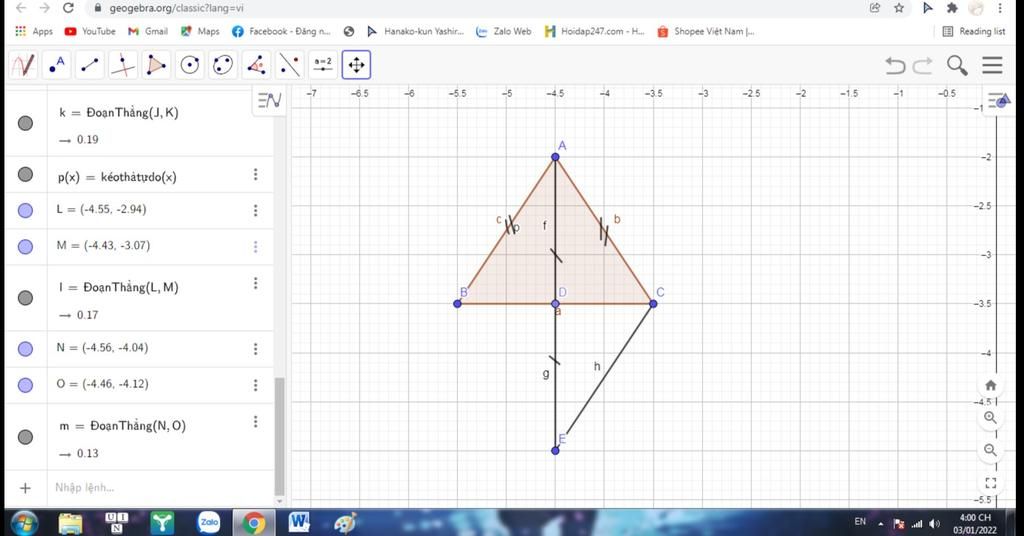Select point E below the triangle

555,450
